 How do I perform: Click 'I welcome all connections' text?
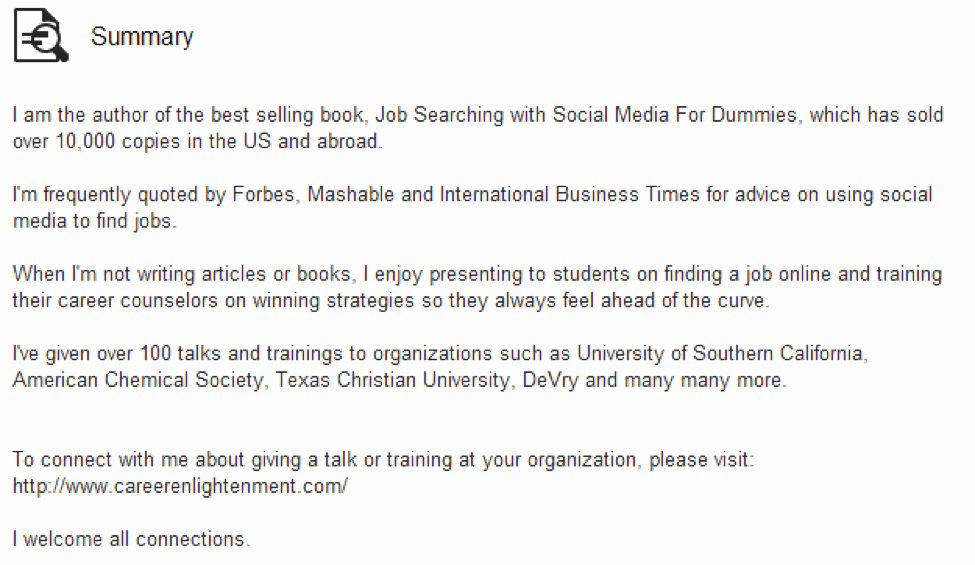click(131, 539)
